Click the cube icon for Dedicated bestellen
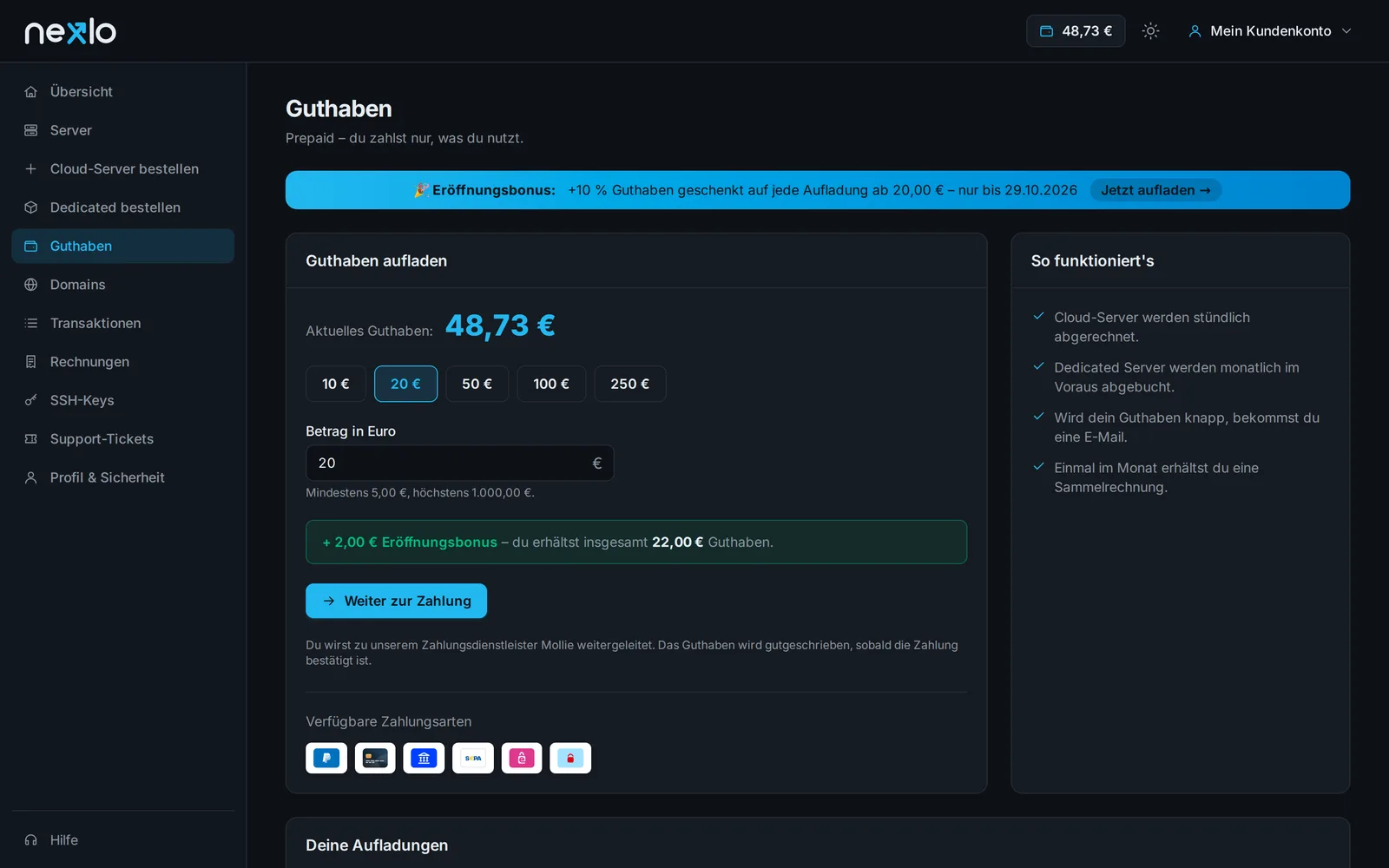The height and width of the screenshot is (868, 1389). click(x=31, y=207)
